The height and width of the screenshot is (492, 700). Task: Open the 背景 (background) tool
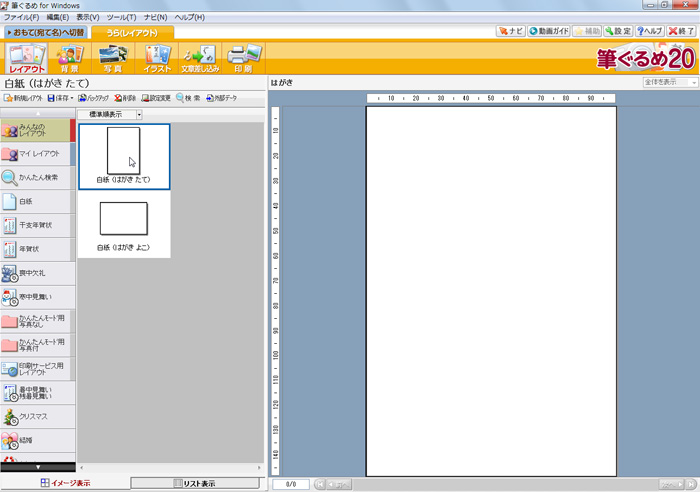tap(69, 59)
